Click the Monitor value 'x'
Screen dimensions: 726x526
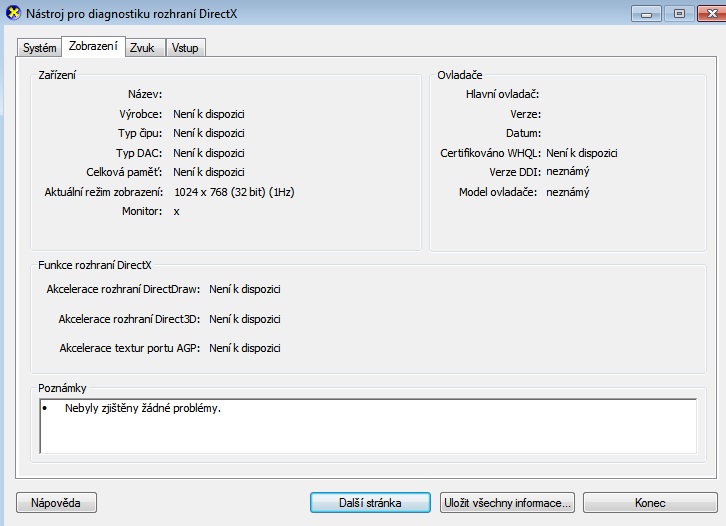[x=176, y=212]
